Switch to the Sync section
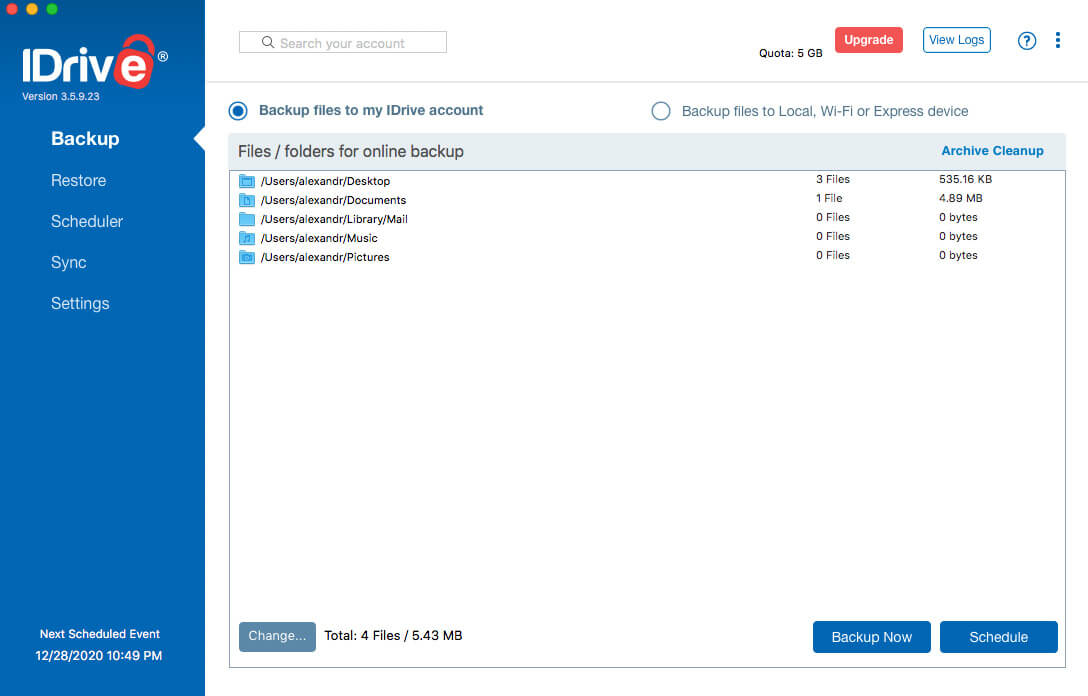 [x=69, y=262]
